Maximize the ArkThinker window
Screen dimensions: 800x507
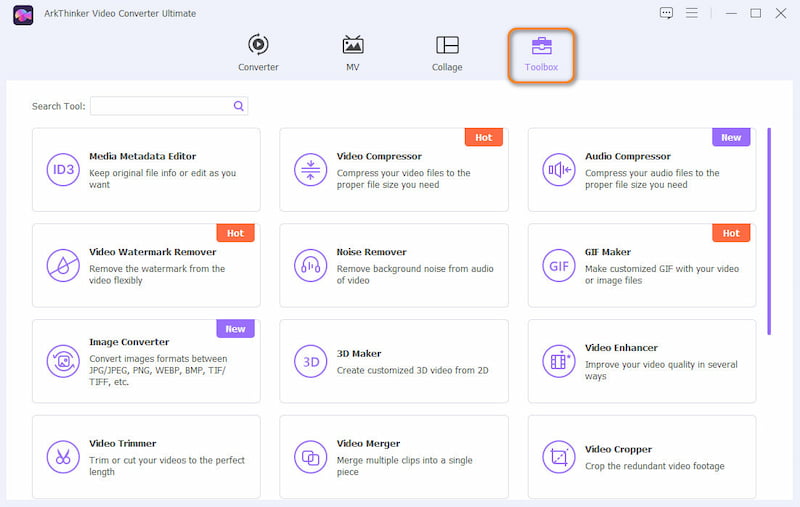click(756, 13)
